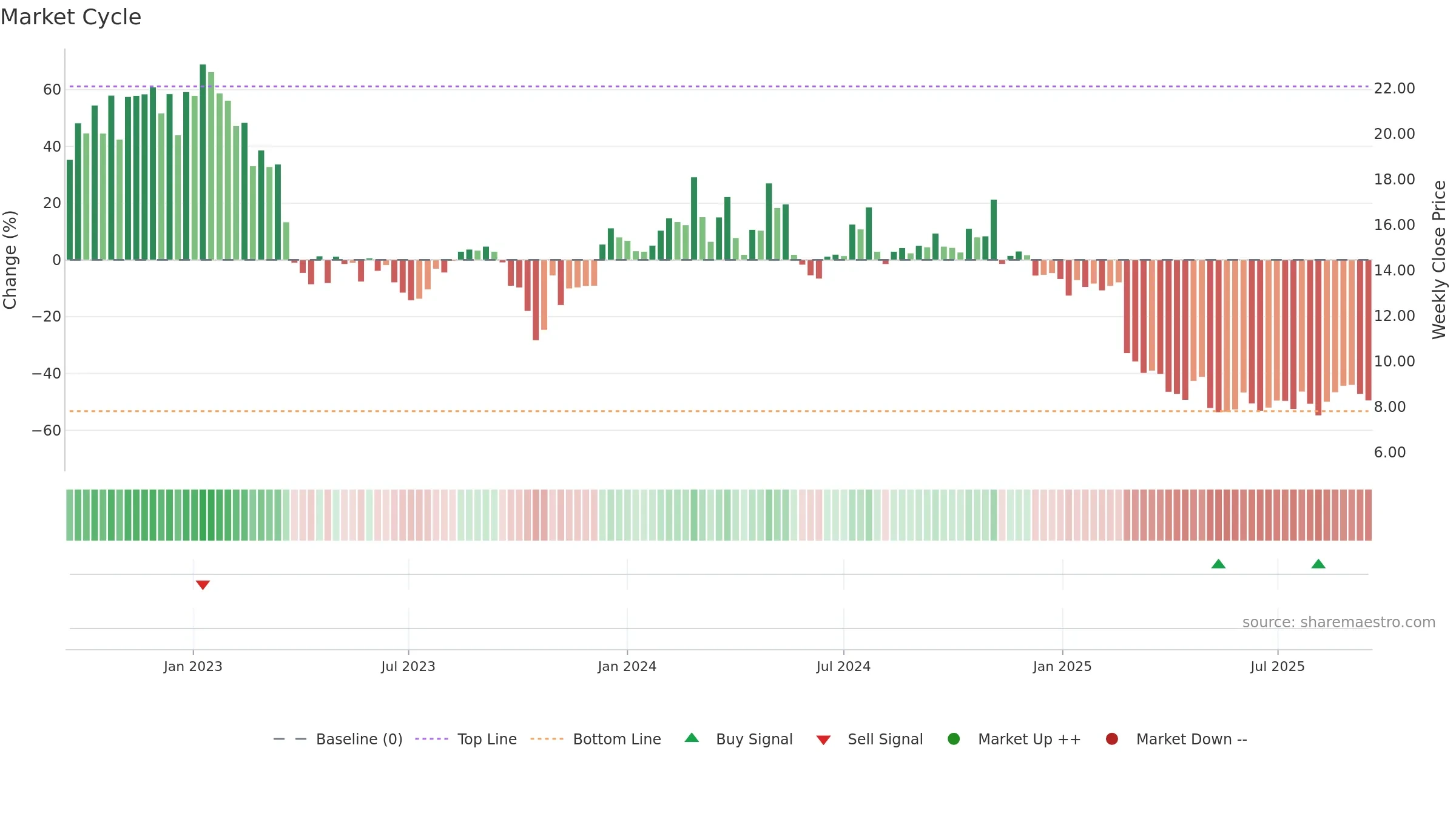Click the 6.00 price axis label

1390,453
